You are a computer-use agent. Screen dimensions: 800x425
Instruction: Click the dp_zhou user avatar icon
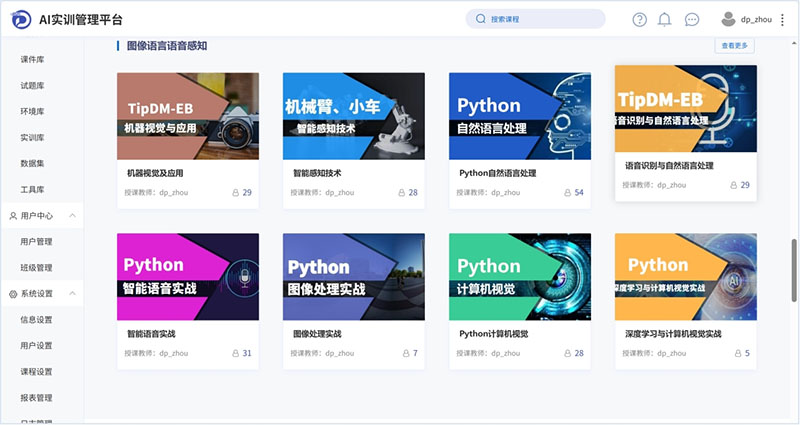click(x=728, y=18)
